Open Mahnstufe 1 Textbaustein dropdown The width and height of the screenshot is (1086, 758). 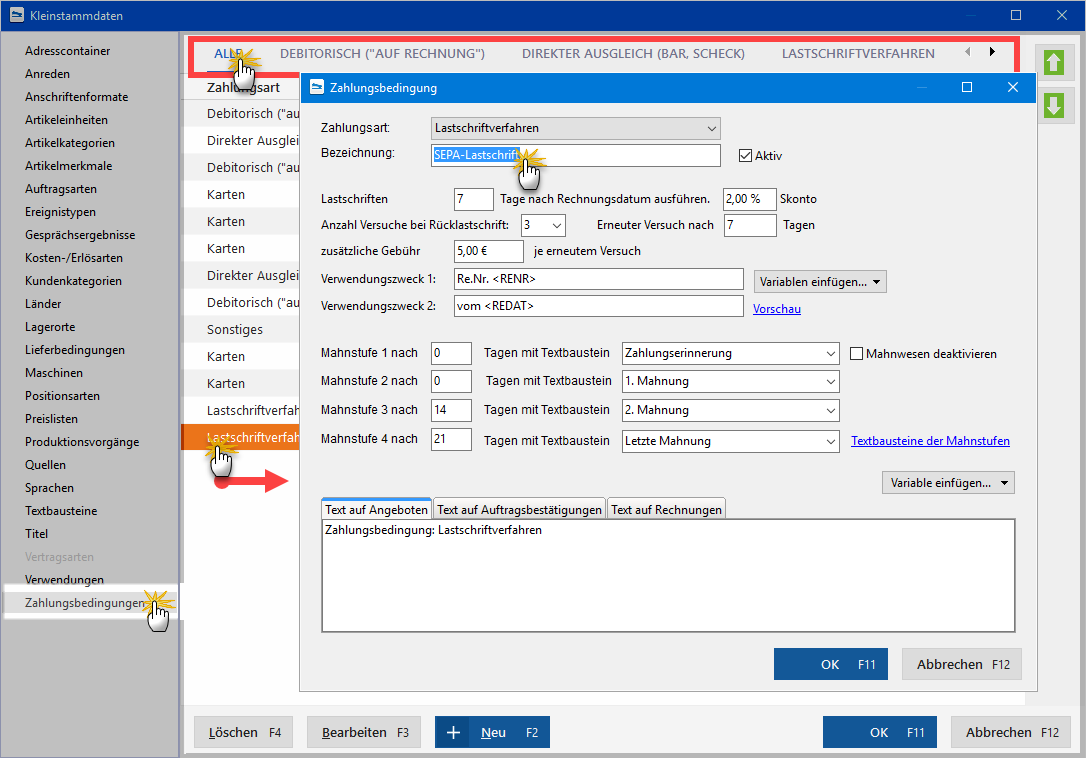tap(731, 353)
